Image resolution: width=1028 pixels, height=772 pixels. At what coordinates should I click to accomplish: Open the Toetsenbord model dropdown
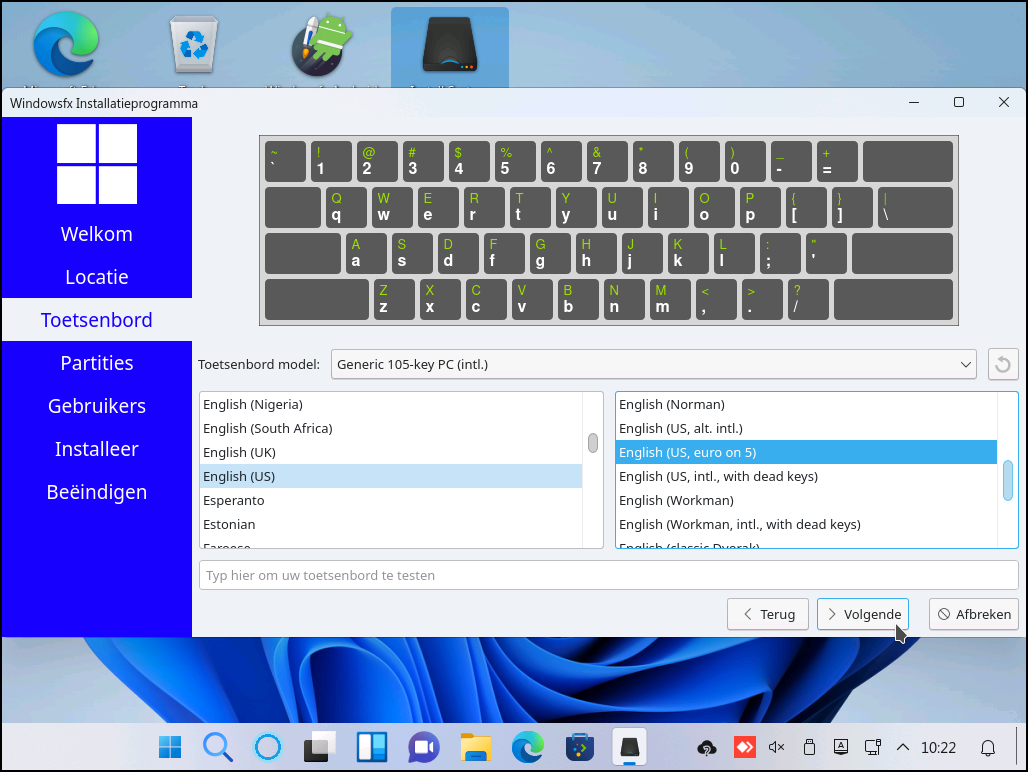[654, 364]
